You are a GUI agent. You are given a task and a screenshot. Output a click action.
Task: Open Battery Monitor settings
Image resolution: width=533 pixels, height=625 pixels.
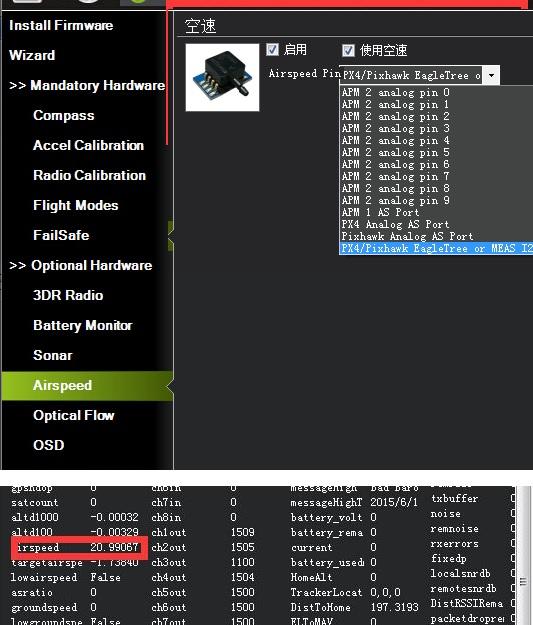pos(83,325)
